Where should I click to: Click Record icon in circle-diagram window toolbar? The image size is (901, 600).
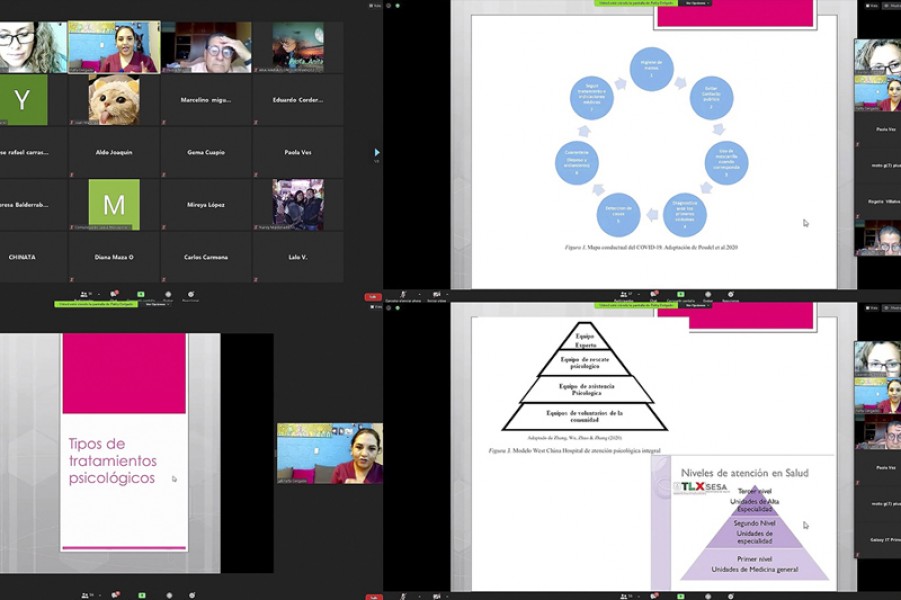[708, 295]
